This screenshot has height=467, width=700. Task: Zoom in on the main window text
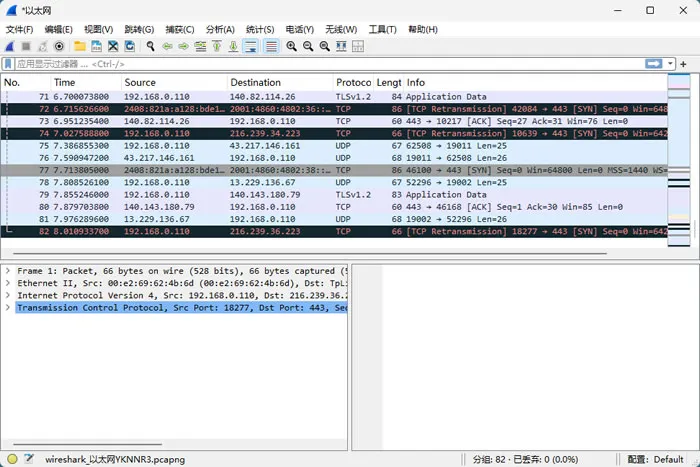pos(292,46)
